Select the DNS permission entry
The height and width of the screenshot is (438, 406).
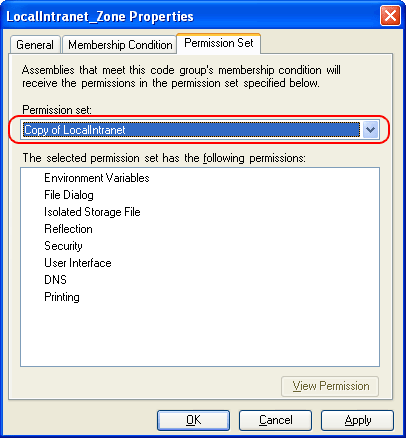(x=55, y=280)
